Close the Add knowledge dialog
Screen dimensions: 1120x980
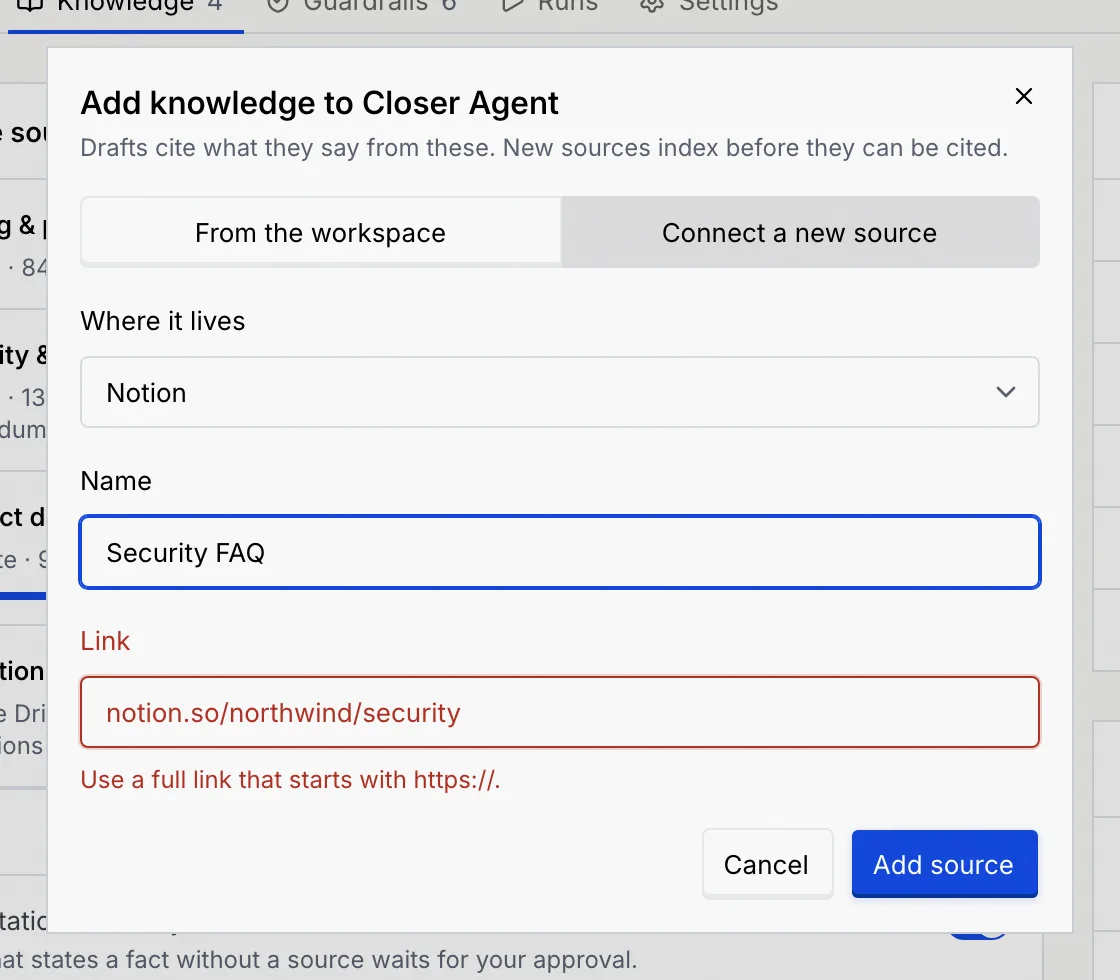[x=1024, y=96]
